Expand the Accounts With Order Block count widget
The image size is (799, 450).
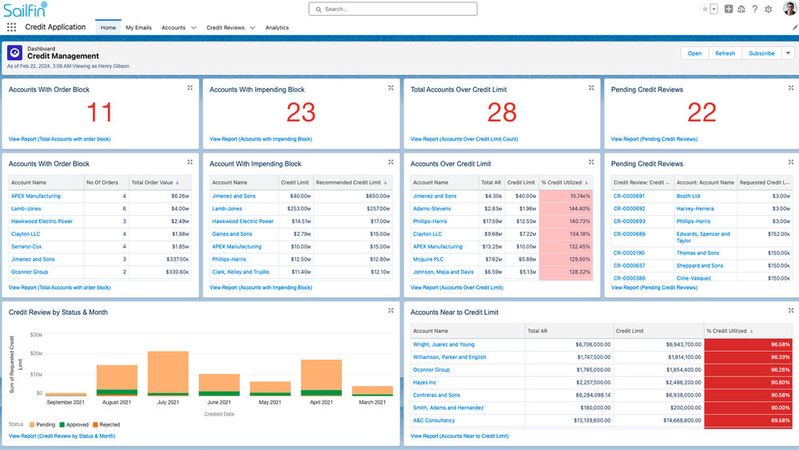189,88
